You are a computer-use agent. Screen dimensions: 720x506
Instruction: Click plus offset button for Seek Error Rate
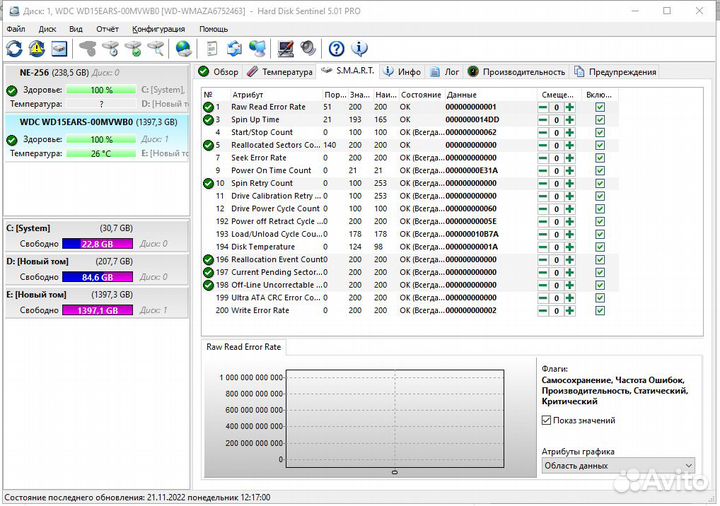[x=570, y=158]
